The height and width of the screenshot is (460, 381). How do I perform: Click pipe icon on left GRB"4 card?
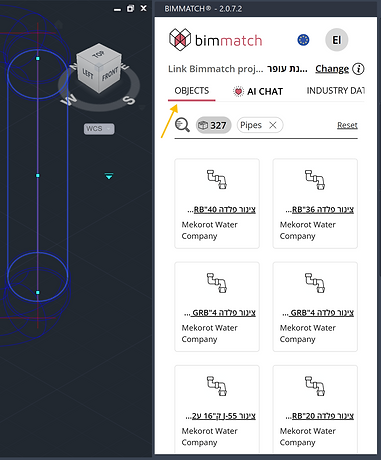pos(217,283)
